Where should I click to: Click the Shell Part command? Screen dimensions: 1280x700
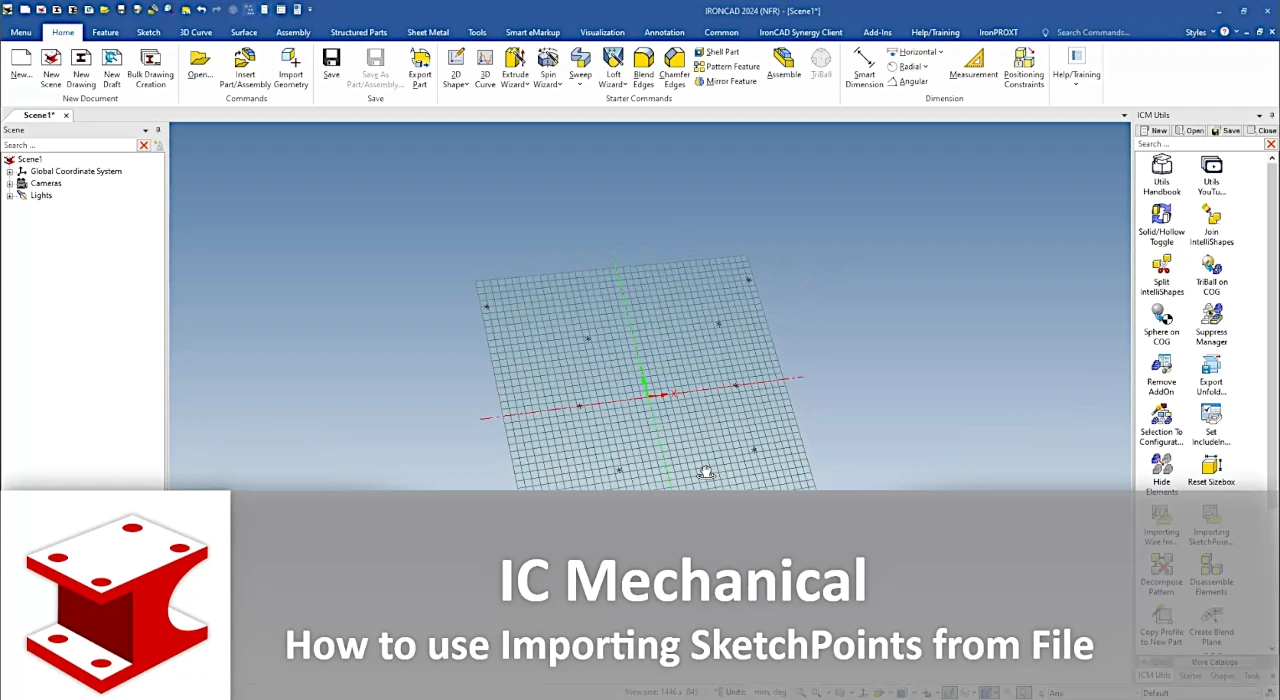pos(717,52)
